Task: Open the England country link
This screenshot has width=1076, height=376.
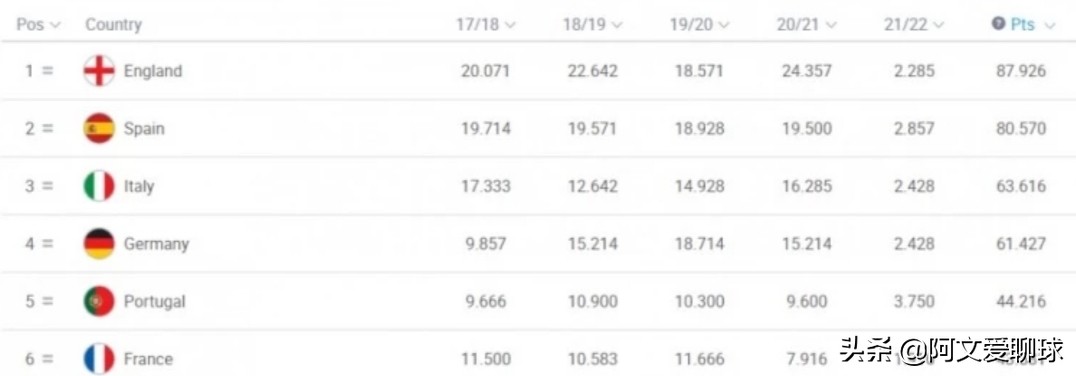Action: click(153, 71)
